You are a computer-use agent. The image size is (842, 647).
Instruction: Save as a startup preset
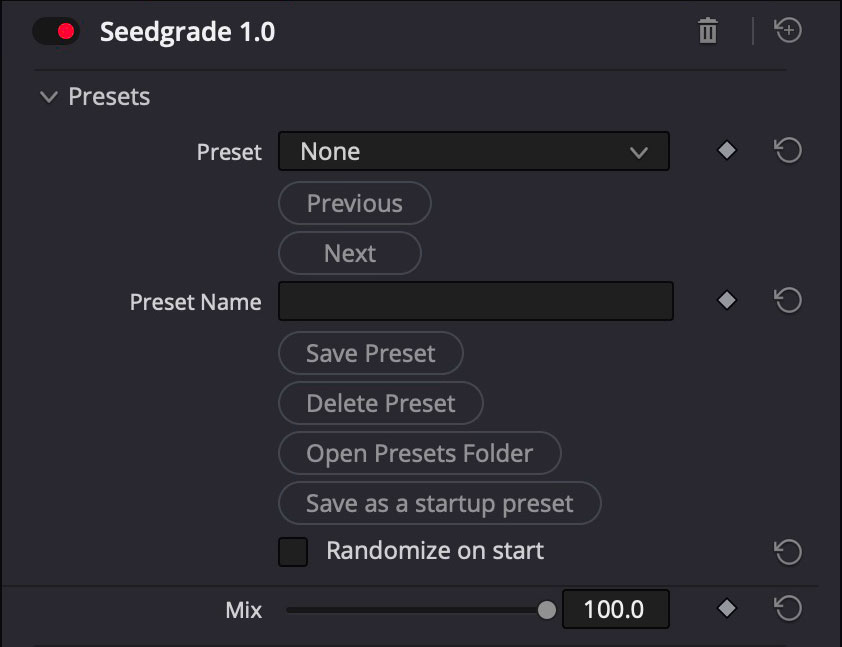click(439, 503)
